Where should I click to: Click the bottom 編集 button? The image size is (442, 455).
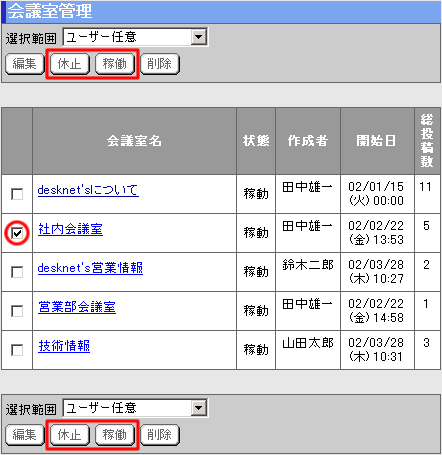point(25,435)
